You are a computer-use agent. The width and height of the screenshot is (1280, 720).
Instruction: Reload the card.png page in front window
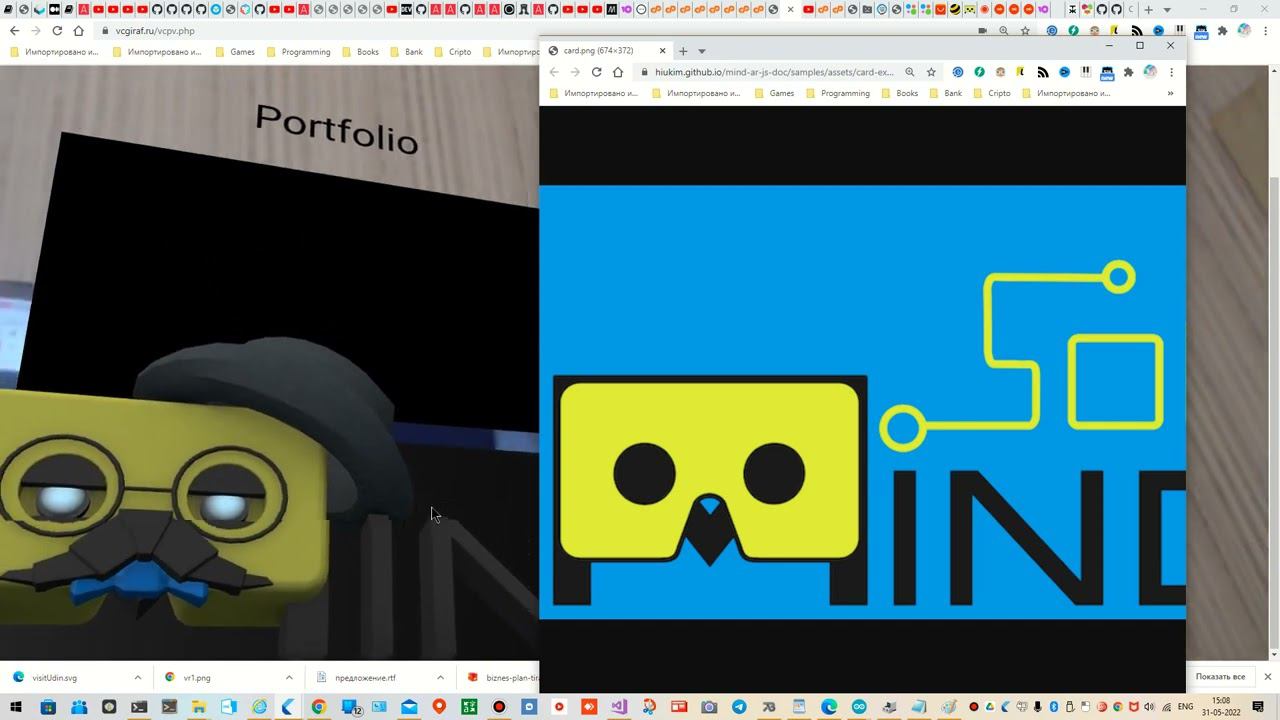pos(596,72)
